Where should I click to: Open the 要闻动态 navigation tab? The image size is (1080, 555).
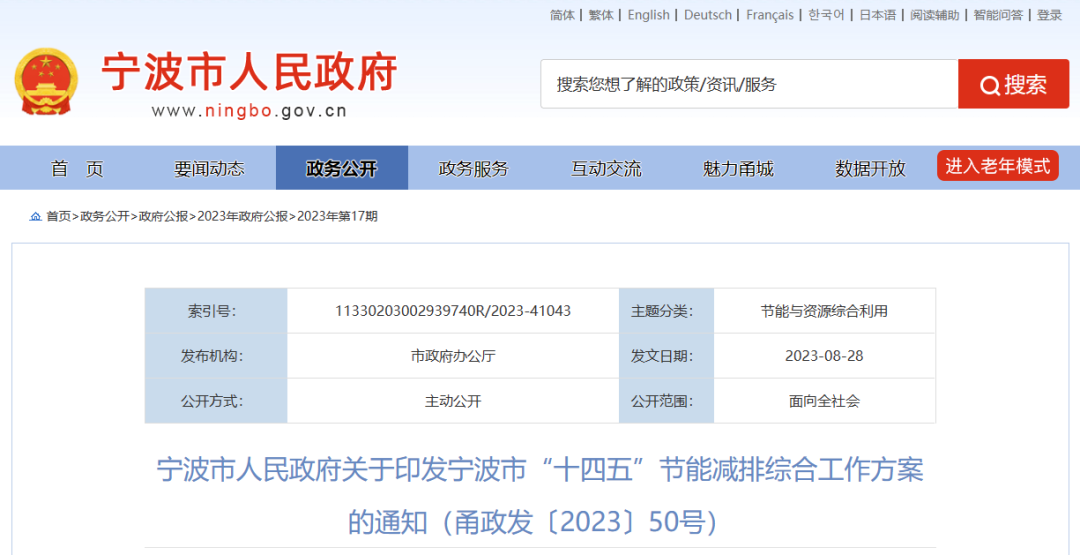pyautogui.click(x=209, y=169)
